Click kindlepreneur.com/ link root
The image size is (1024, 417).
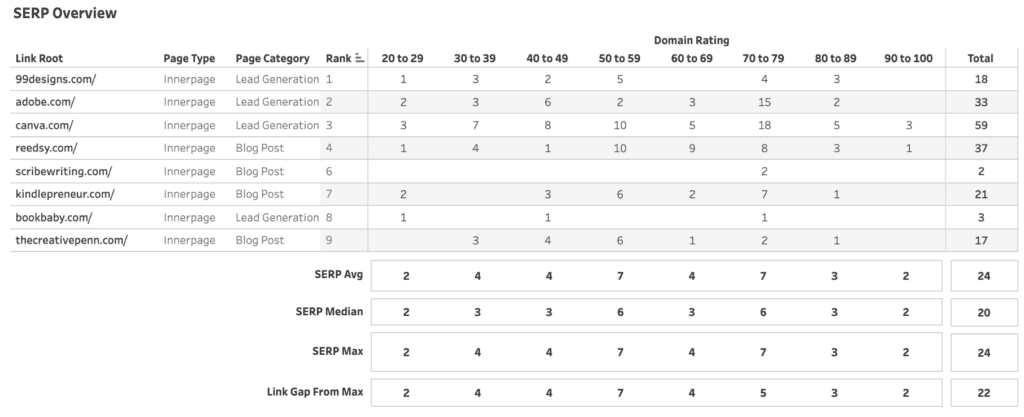(x=65, y=194)
